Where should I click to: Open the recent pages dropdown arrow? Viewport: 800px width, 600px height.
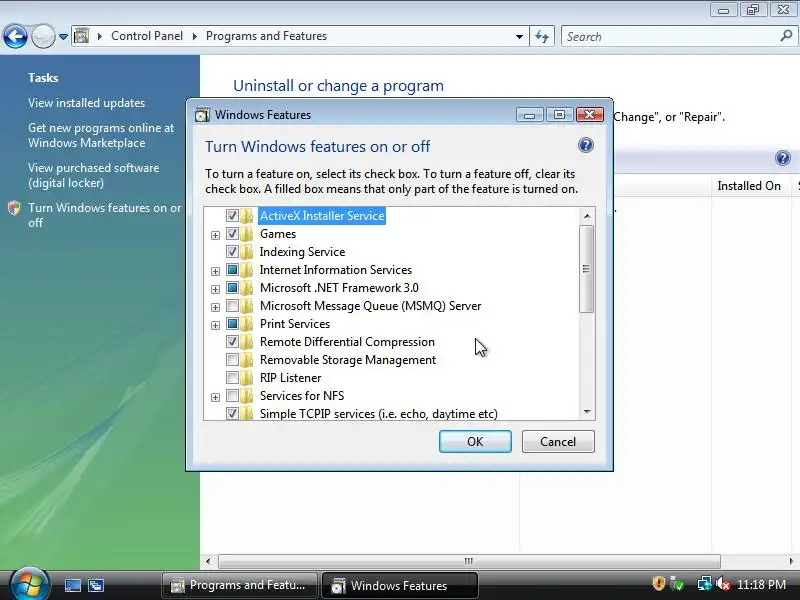tap(63, 37)
